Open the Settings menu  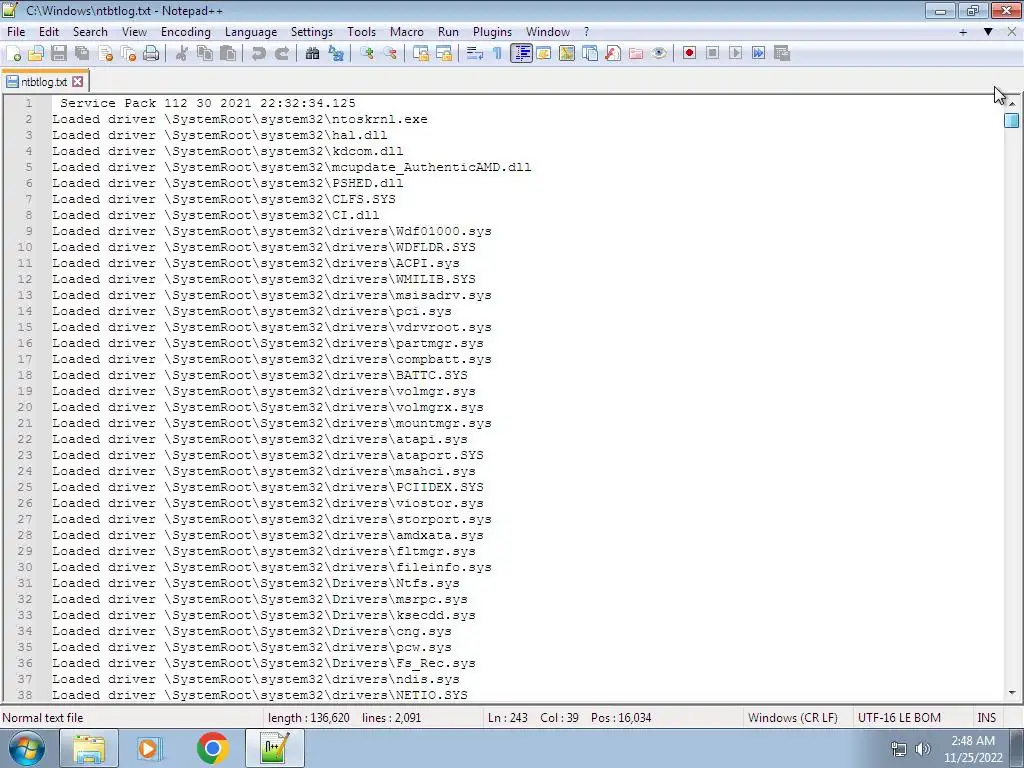[x=312, y=32]
